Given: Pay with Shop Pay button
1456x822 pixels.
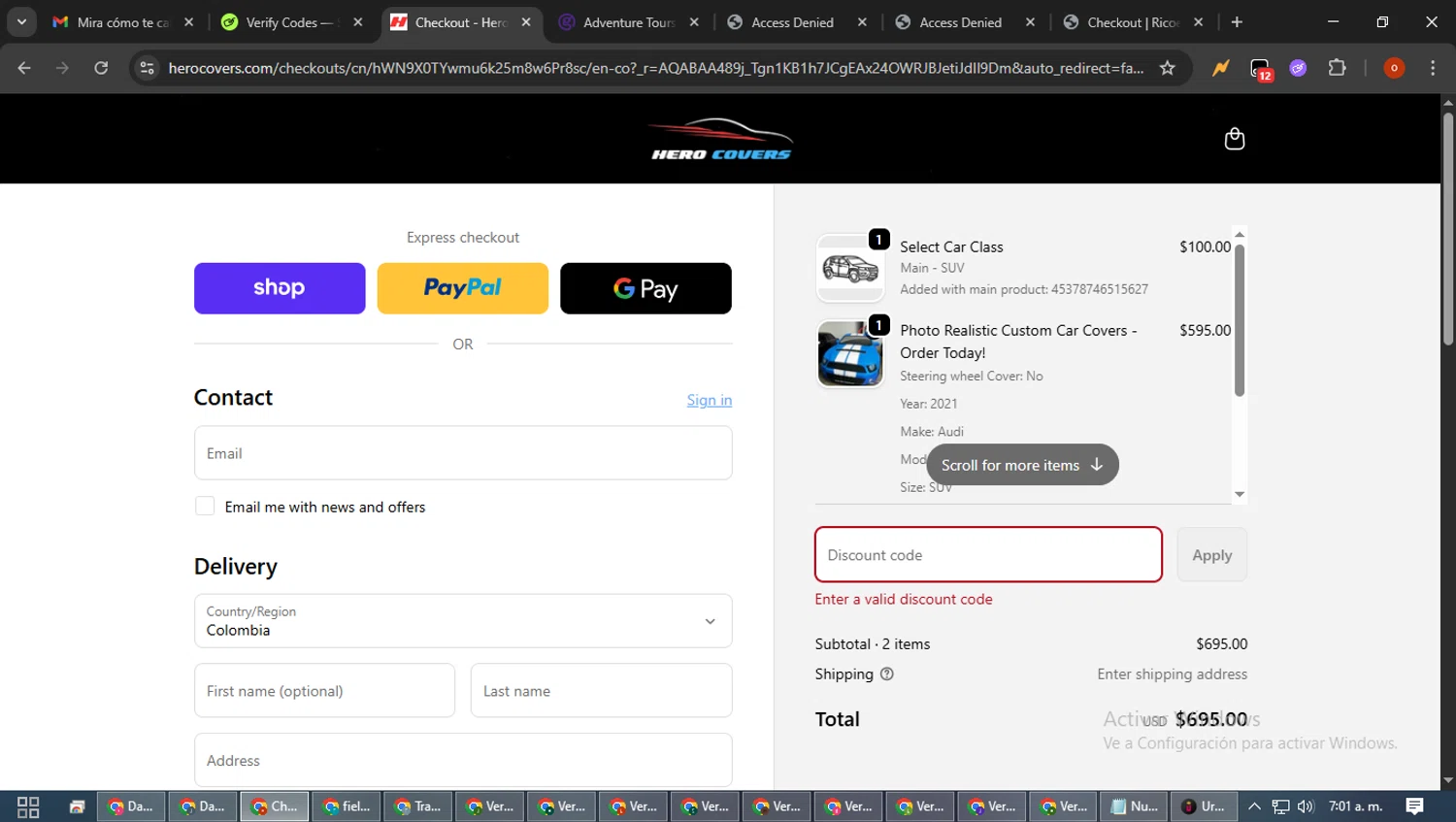Looking at the screenshot, I should click(280, 288).
